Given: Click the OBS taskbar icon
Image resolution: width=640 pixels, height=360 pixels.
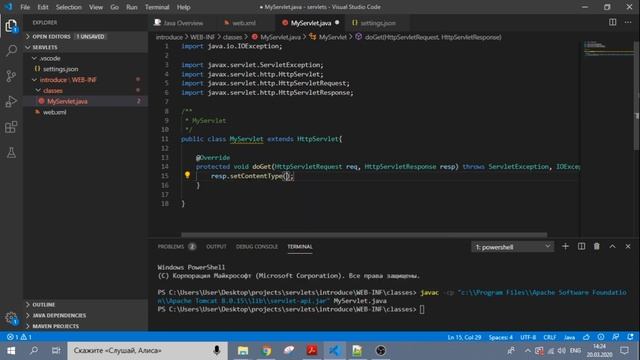Looking at the screenshot, I should click(380, 350).
